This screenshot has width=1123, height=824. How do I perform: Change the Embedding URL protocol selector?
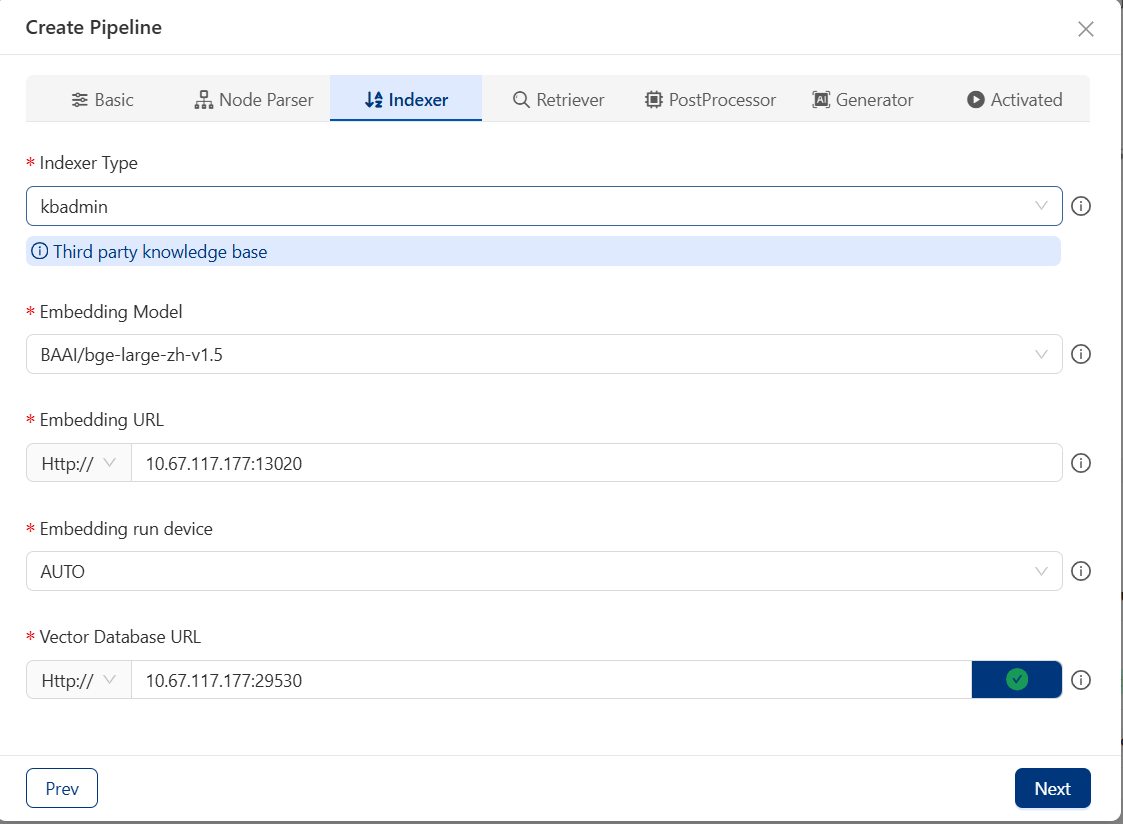pos(79,463)
